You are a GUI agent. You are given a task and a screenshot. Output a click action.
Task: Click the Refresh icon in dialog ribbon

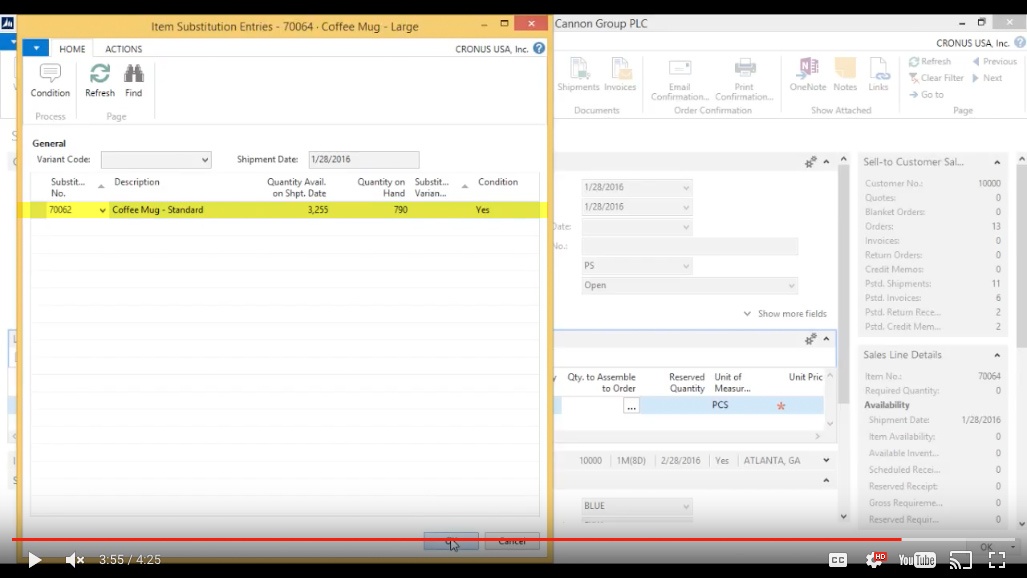pyautogui.click(x=100, y=75)
